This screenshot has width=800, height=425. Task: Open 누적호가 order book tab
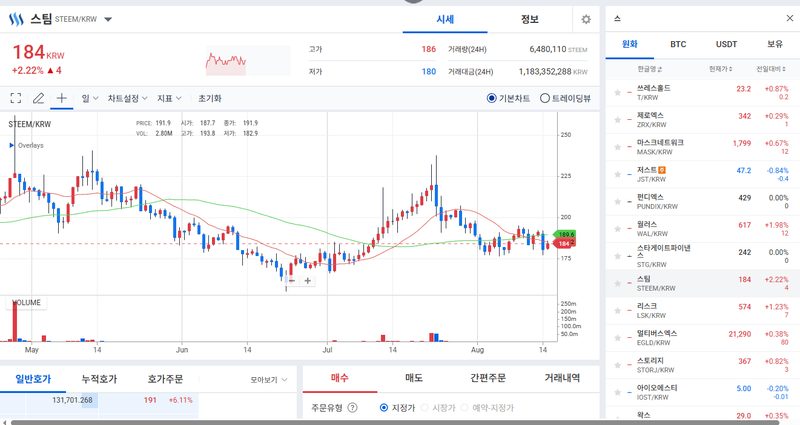99,379
